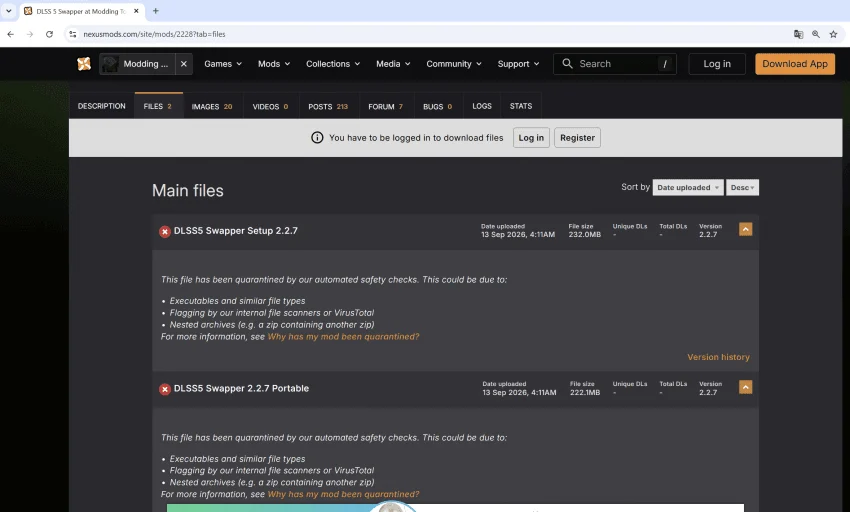This screenshot has height=512, width=850.
Task: Remove the Modding Tools game filter
Action: coord(184,64)
